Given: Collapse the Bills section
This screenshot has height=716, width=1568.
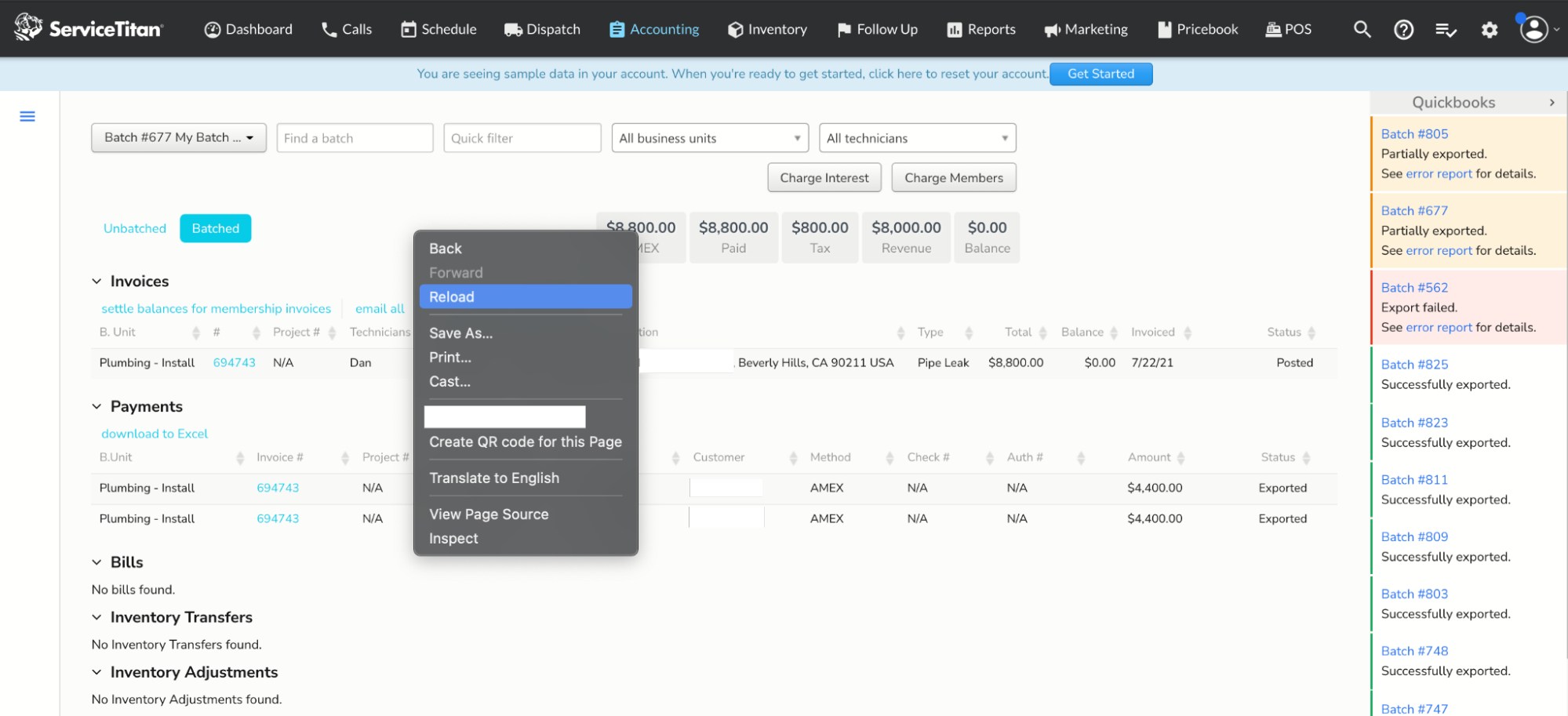Looking at the screenshot, I should (x=96, y=562).
